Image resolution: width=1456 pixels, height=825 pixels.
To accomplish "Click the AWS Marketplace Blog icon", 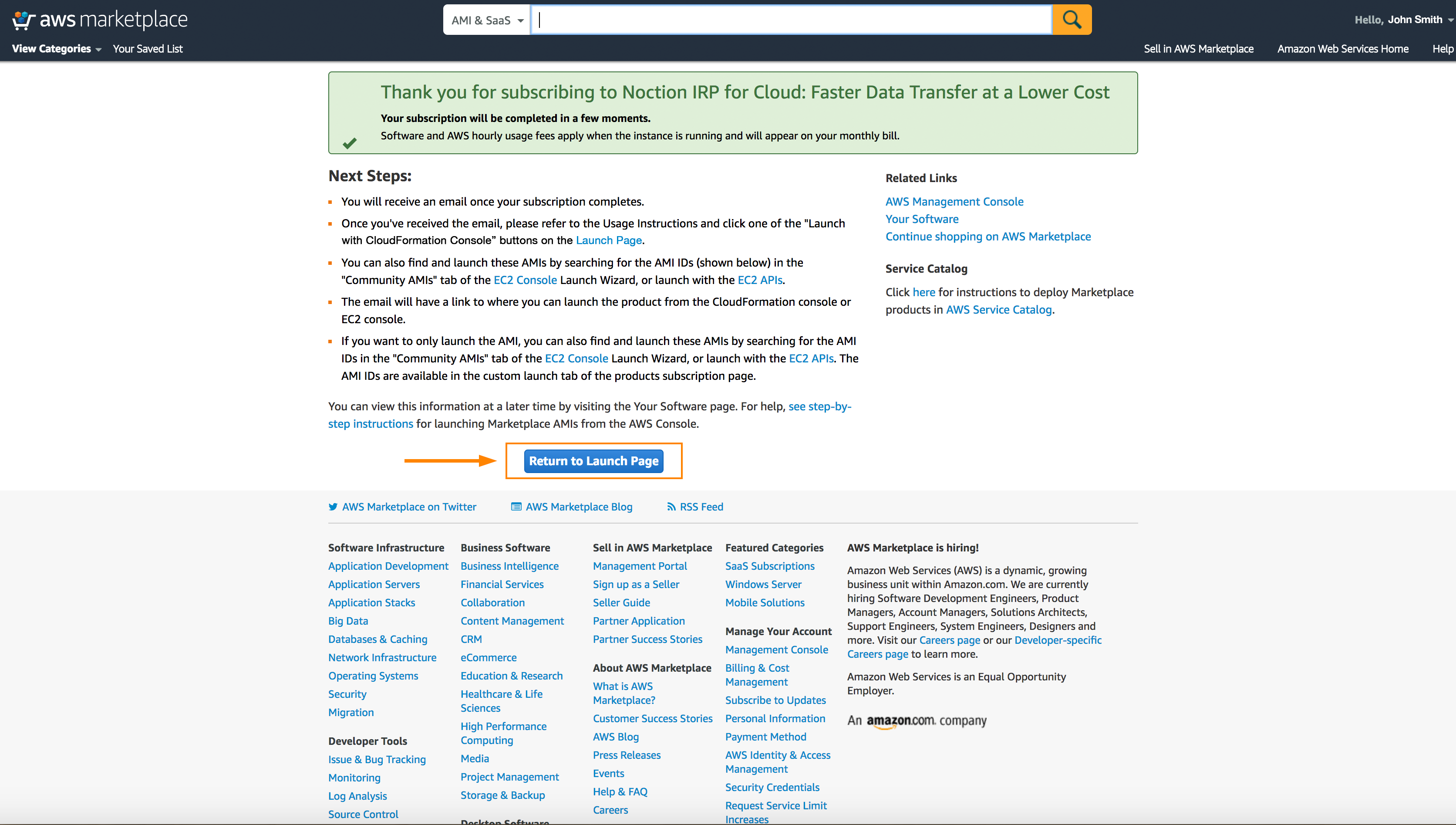I will pyautogui.click(x=516, y=507).
